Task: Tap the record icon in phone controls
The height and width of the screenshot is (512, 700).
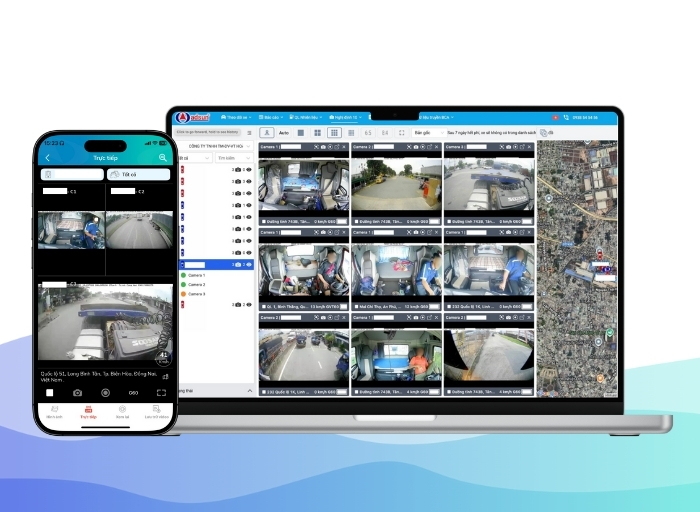Action: [105, 393]
